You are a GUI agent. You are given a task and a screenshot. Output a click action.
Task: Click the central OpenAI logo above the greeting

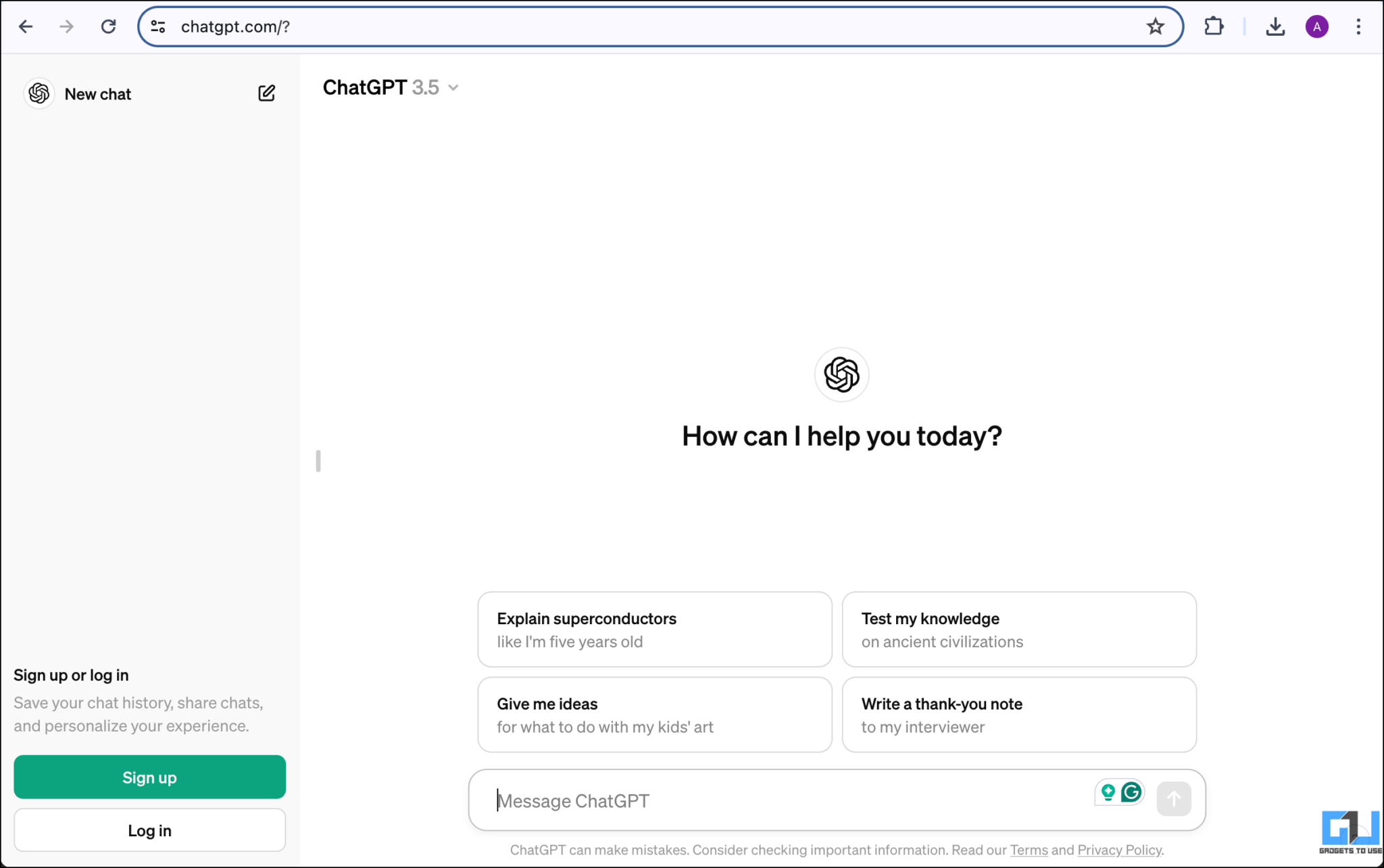click(841, 375)
